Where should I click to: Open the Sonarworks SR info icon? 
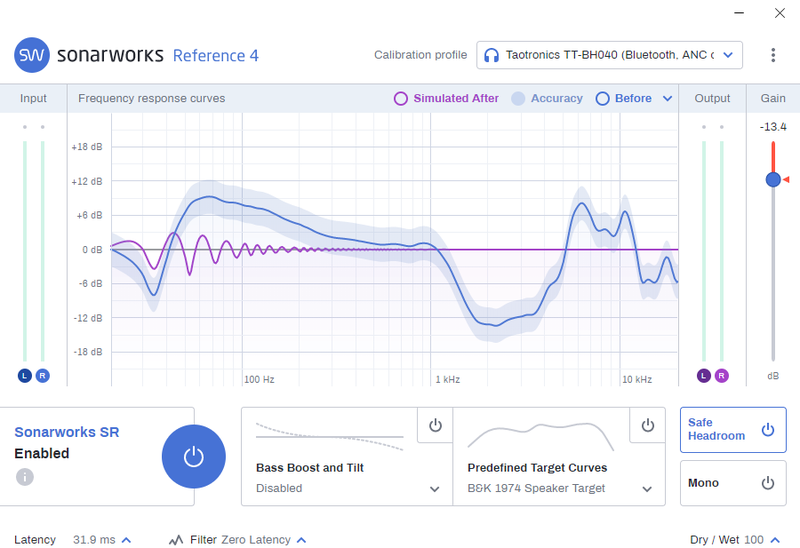click(24, 477)
